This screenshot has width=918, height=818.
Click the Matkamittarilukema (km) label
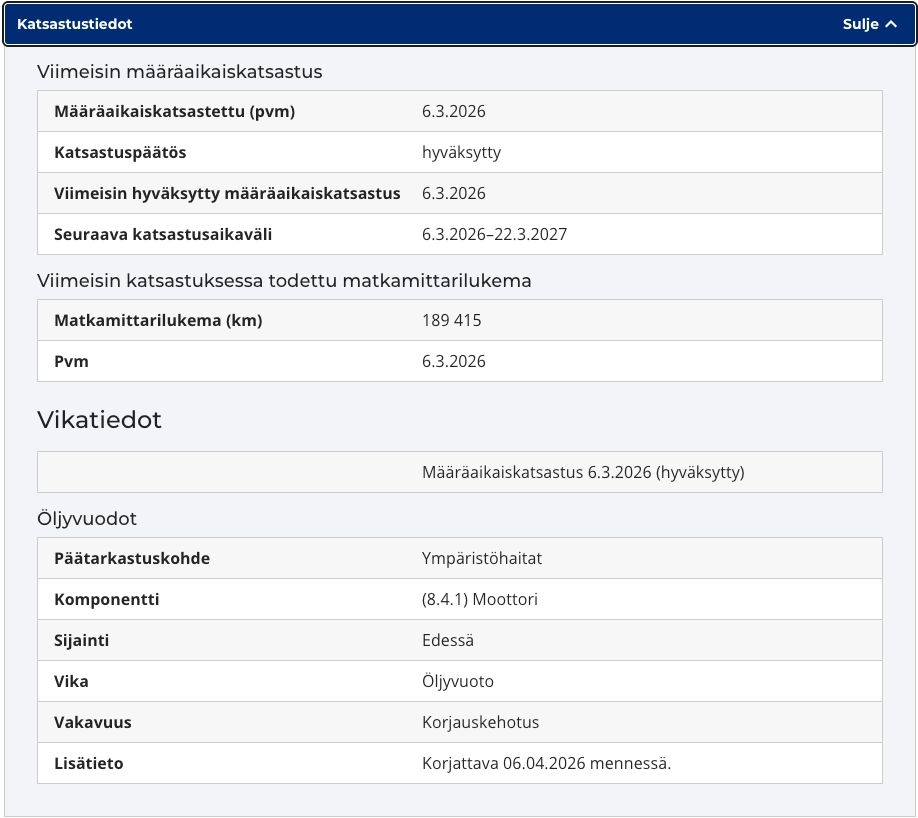pos(158,320)
